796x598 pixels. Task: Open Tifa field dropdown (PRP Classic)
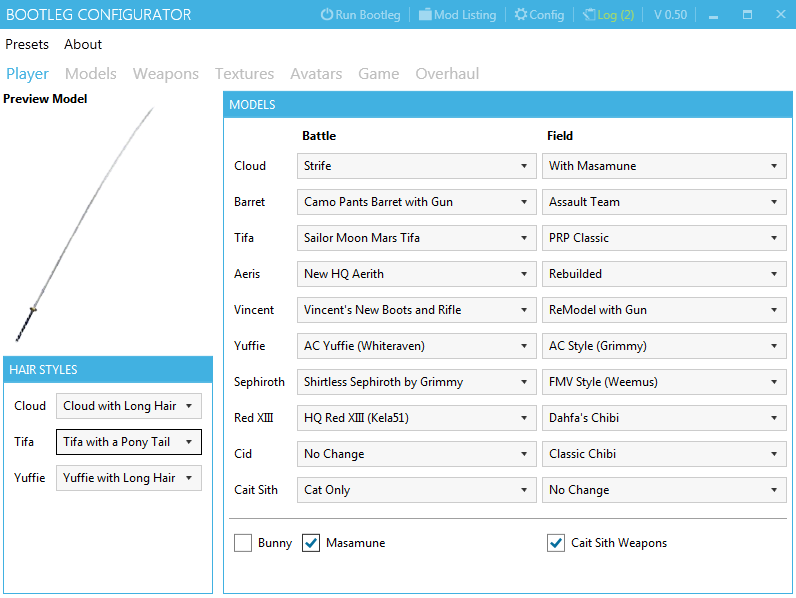pos(664,238)
